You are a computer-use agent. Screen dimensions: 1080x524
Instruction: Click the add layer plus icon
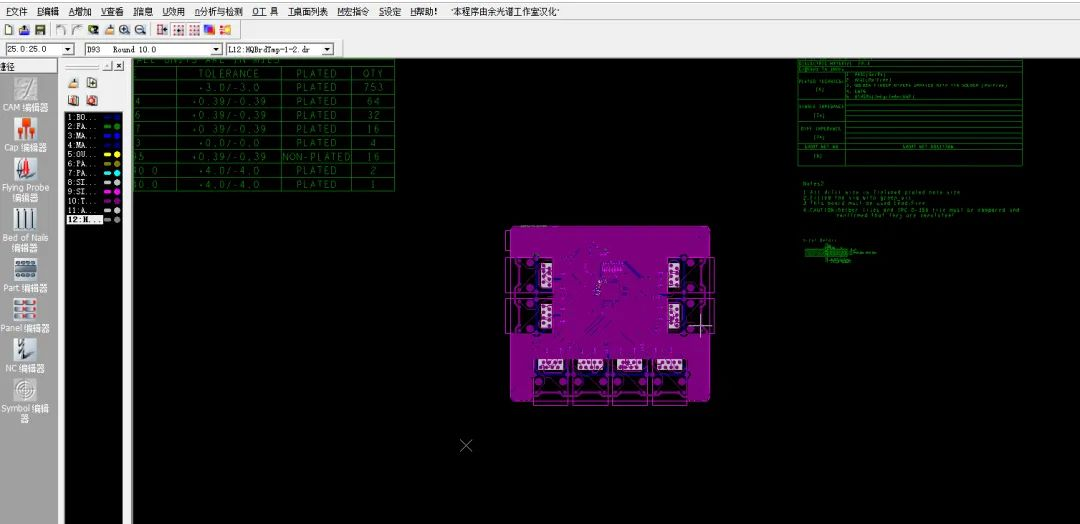[x=92, y=83]
